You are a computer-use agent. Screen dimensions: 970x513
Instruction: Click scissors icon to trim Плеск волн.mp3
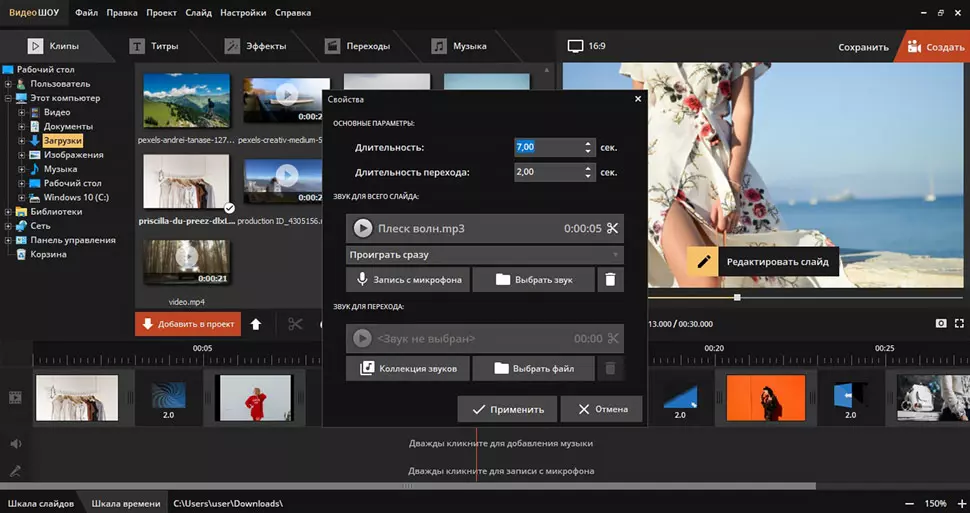pos(612,229)
